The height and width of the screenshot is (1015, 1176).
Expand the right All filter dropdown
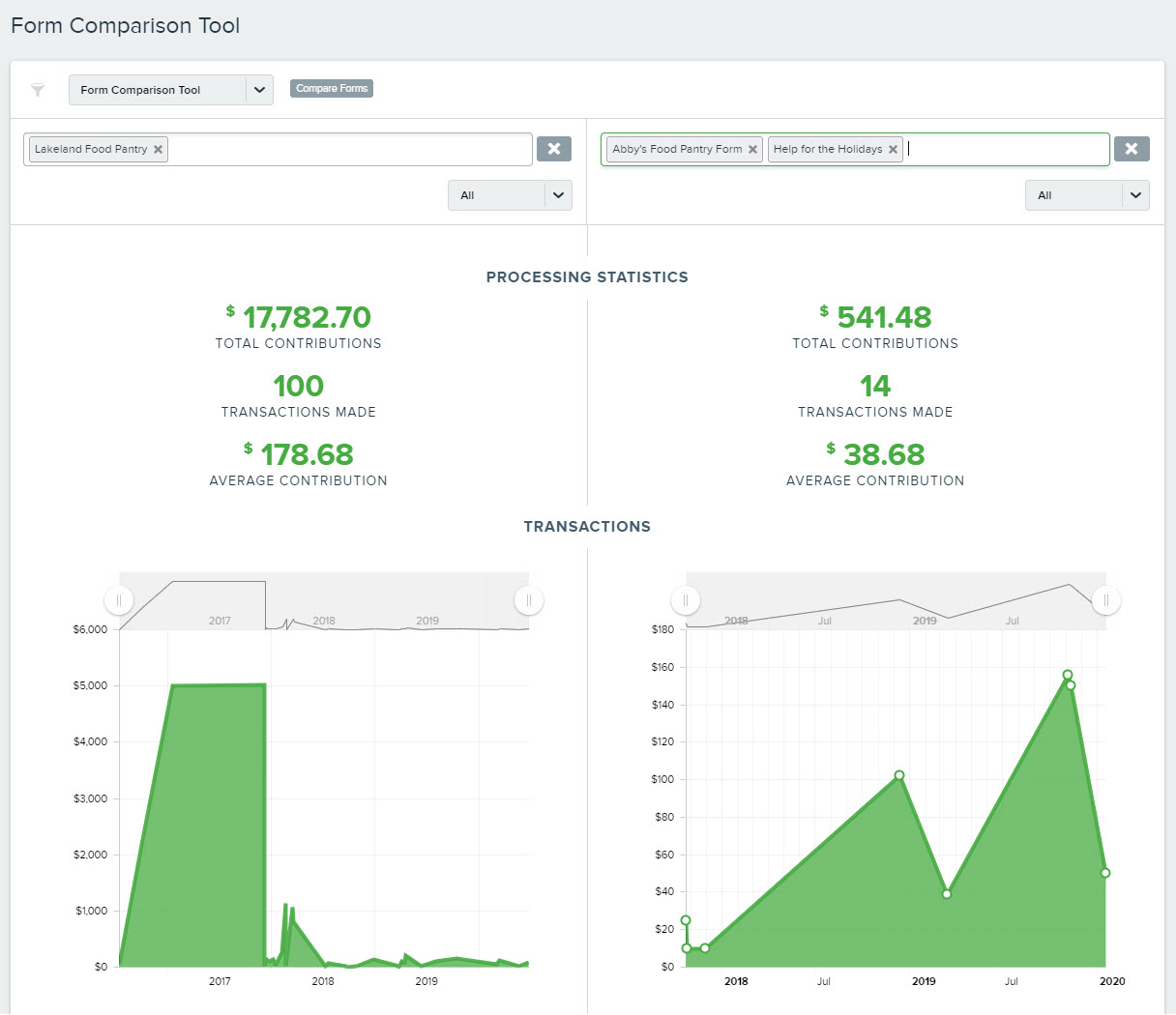click(1087, 195)
